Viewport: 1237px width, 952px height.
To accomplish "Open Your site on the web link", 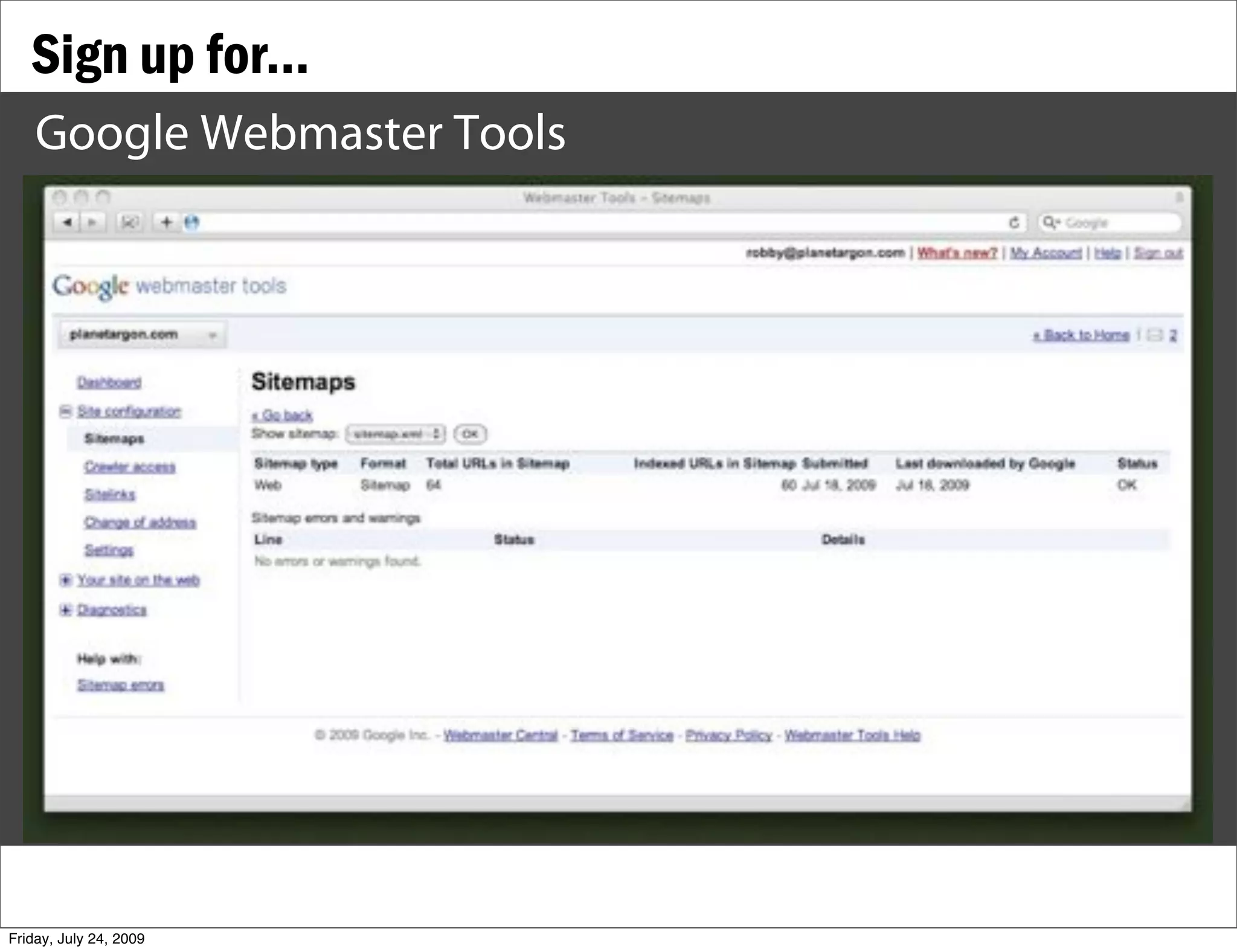I will click(x=138, y=580).
